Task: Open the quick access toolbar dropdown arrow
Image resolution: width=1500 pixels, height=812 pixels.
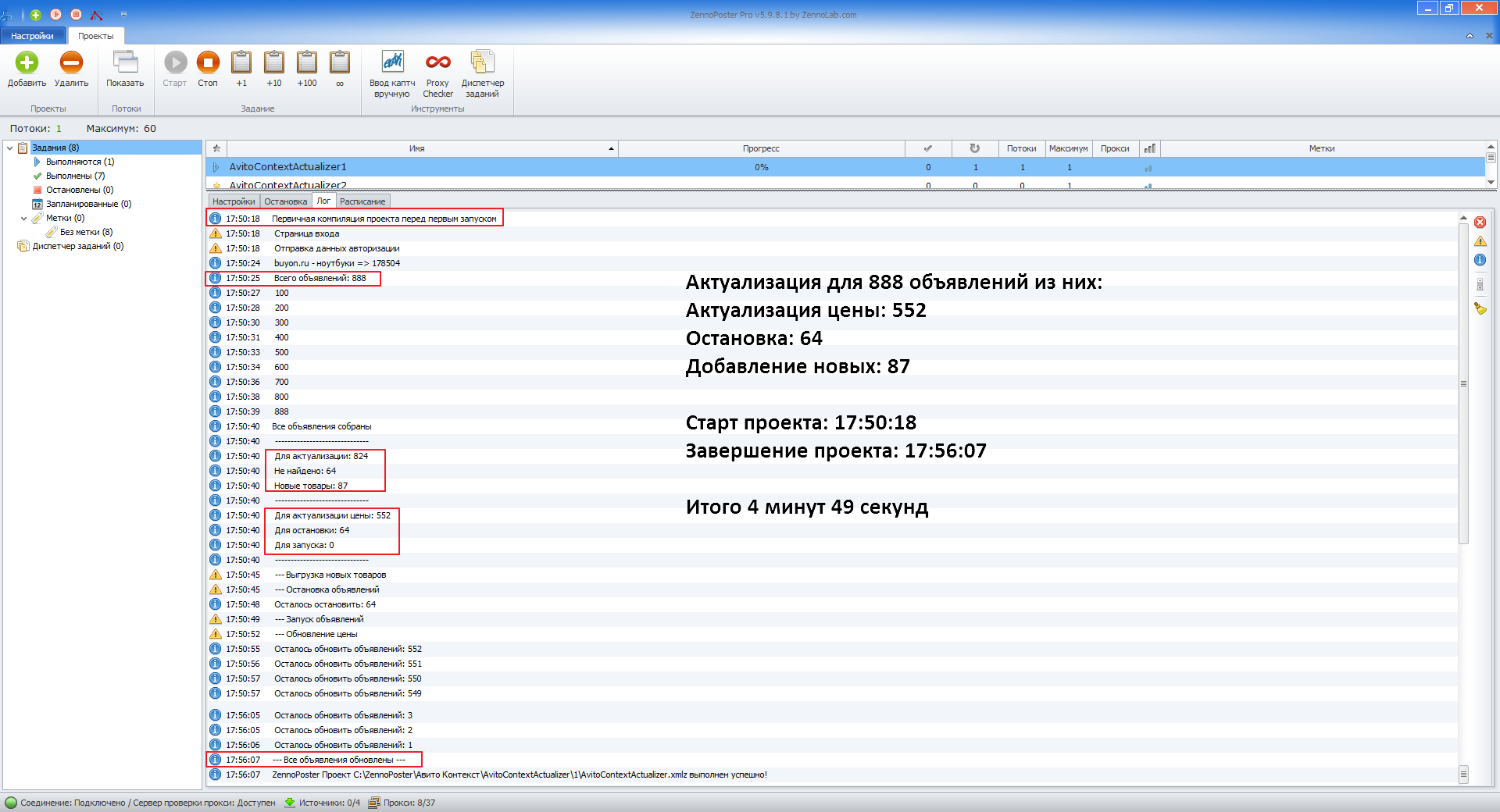Action: pyautogui.click(x=123, y=13)
